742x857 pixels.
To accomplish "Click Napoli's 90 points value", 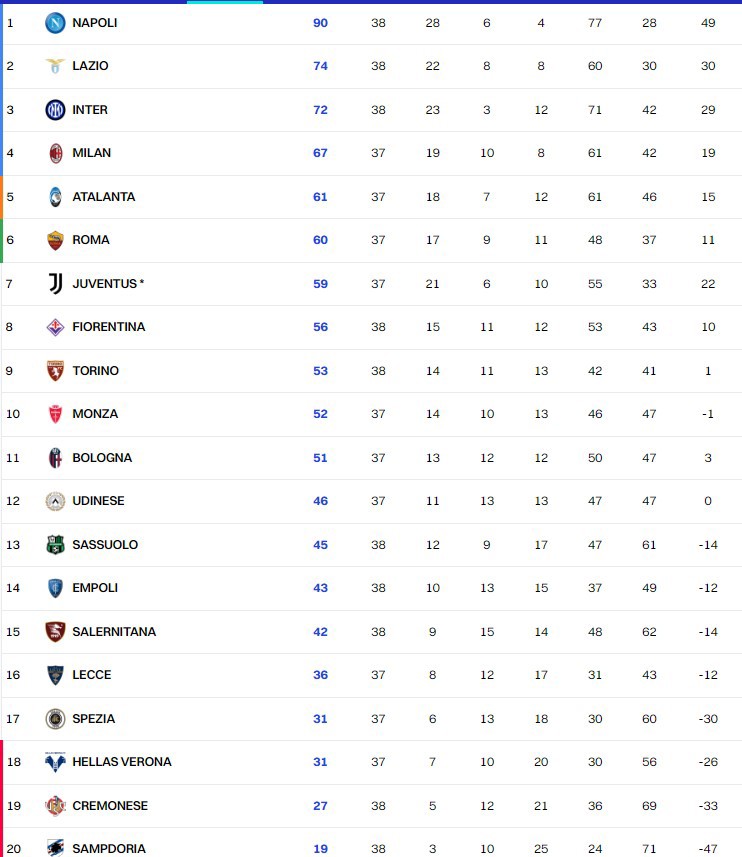I will pos(320,23).
